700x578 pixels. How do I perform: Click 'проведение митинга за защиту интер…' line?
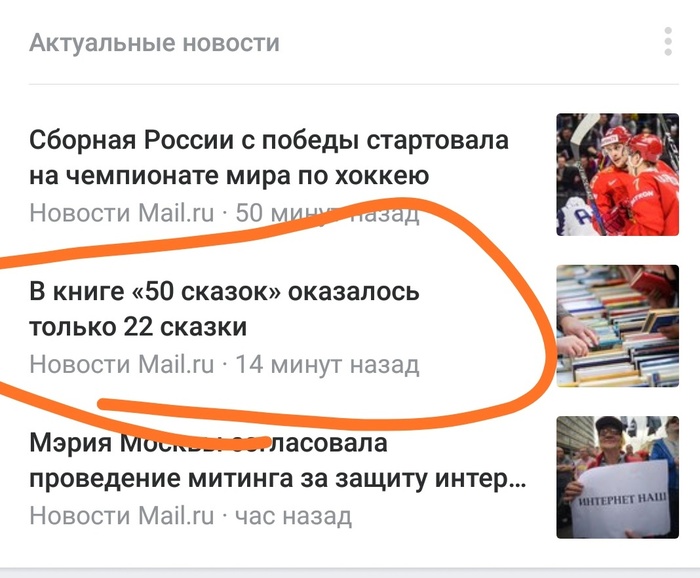pyautogui.click(x=278, y=479)
